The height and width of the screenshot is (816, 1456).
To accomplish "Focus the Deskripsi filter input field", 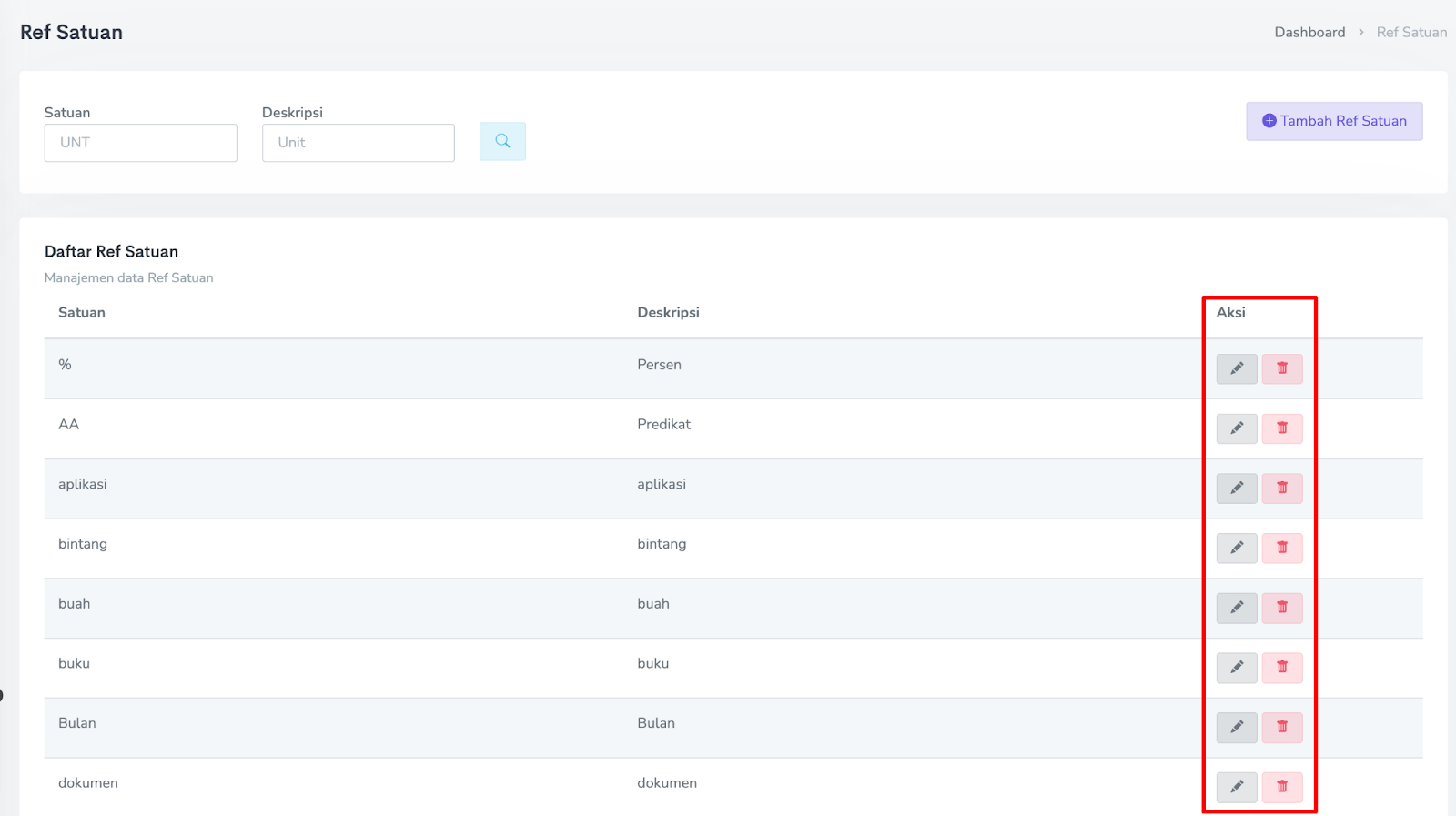I will pyautogui.click(x=359, y=143).
